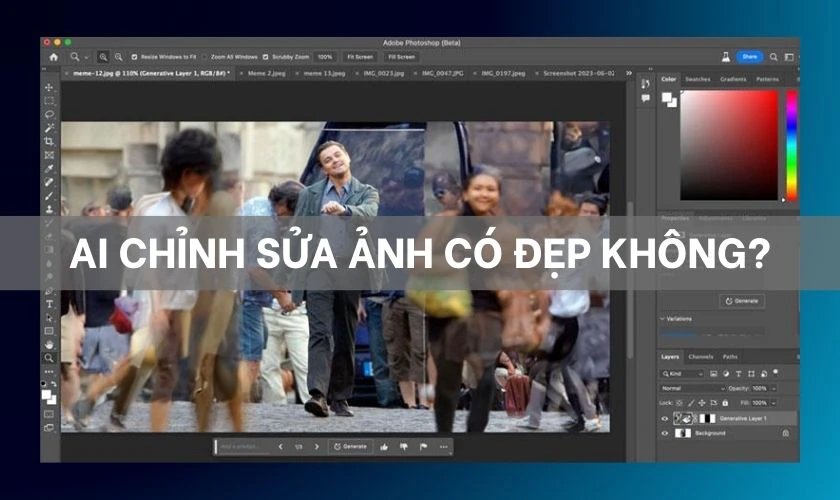This screenshot has width=840, height=500.
Task: Select the Path Selection tool
Action: pyautogui.click(x=49, y=317)
